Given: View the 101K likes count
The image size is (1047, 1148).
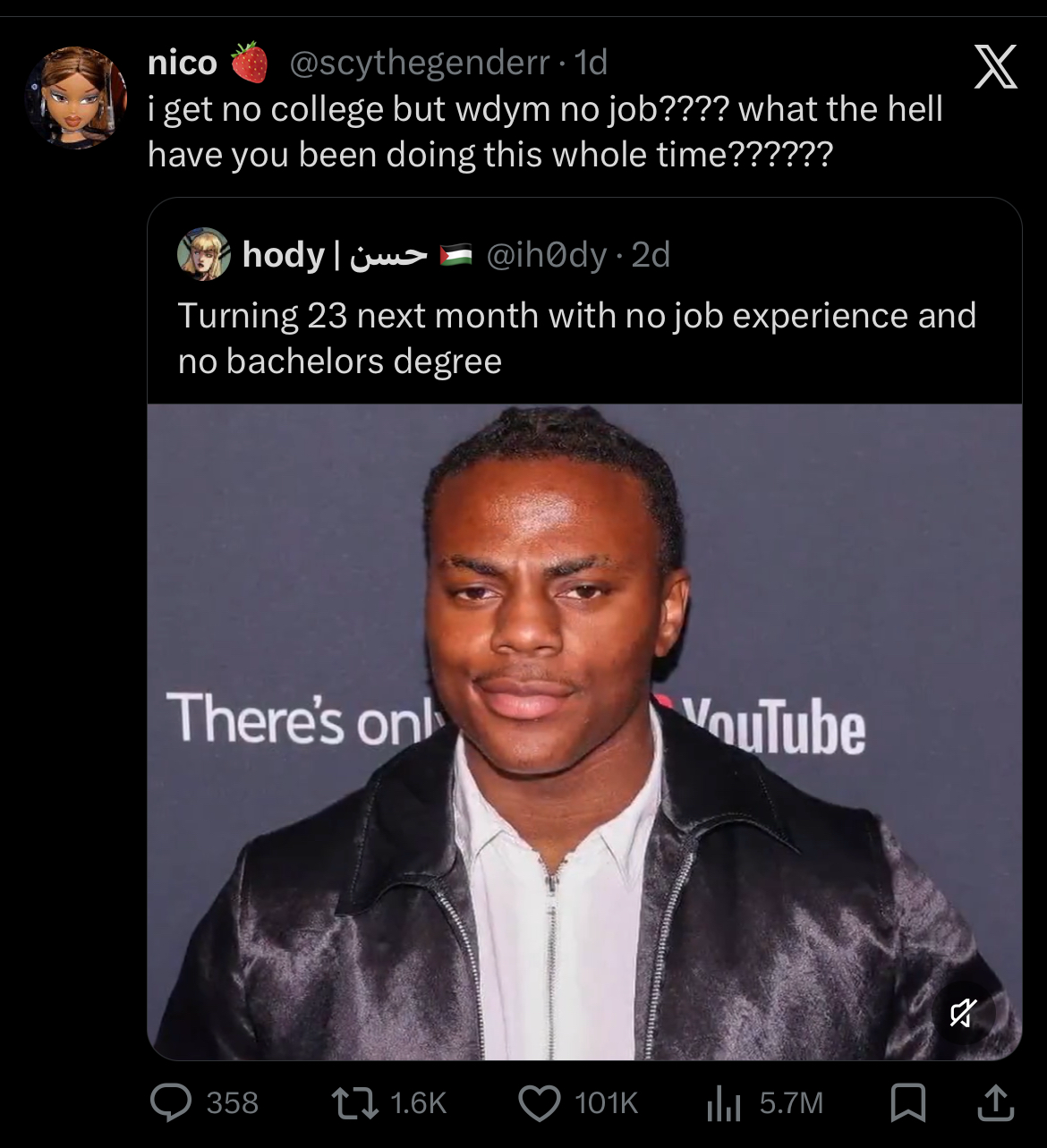Looking at the screenshot, I should tap(607, 1103).
